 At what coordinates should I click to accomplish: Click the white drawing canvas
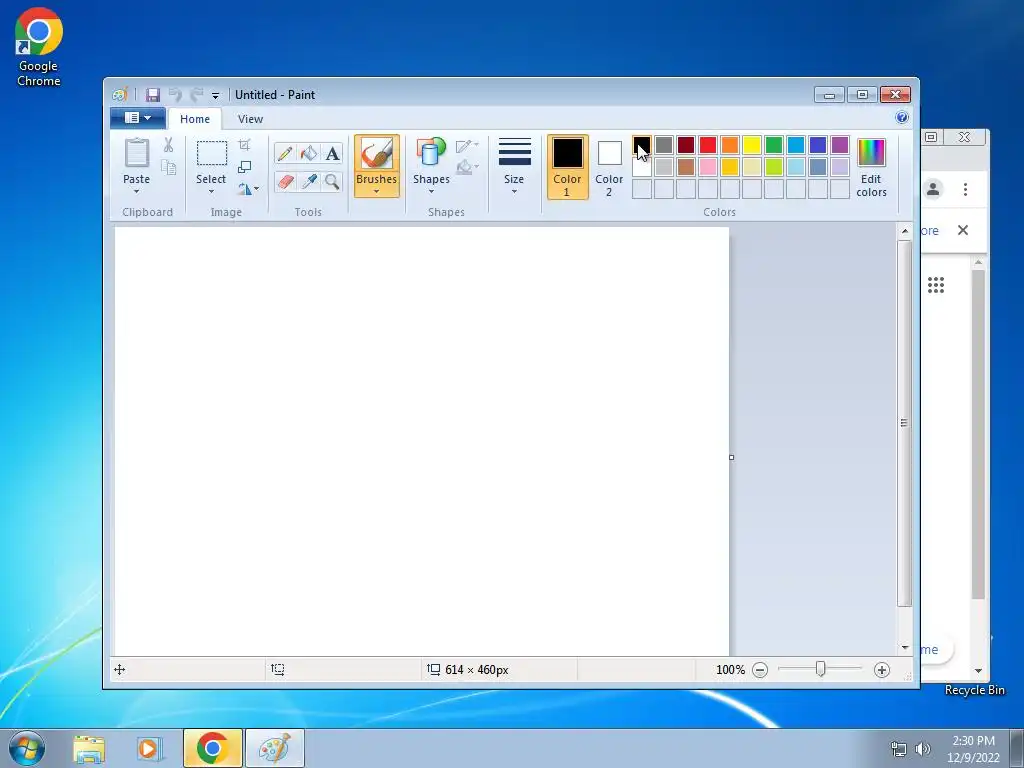click(422, 441)
